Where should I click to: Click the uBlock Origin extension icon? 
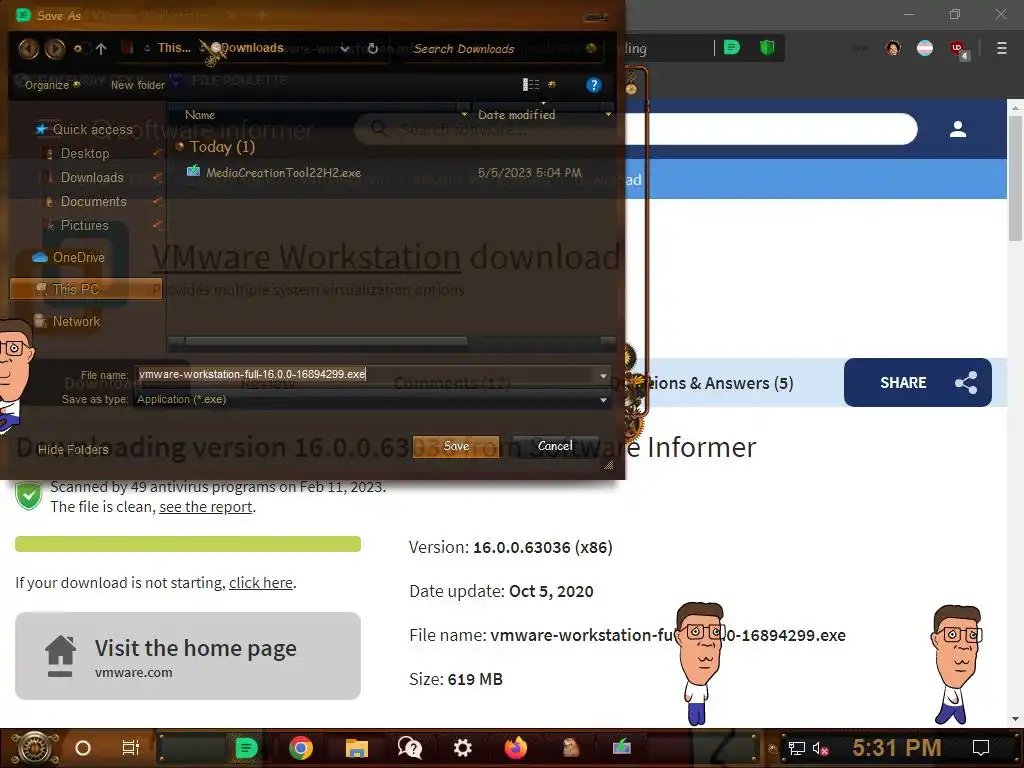[958, 49]
